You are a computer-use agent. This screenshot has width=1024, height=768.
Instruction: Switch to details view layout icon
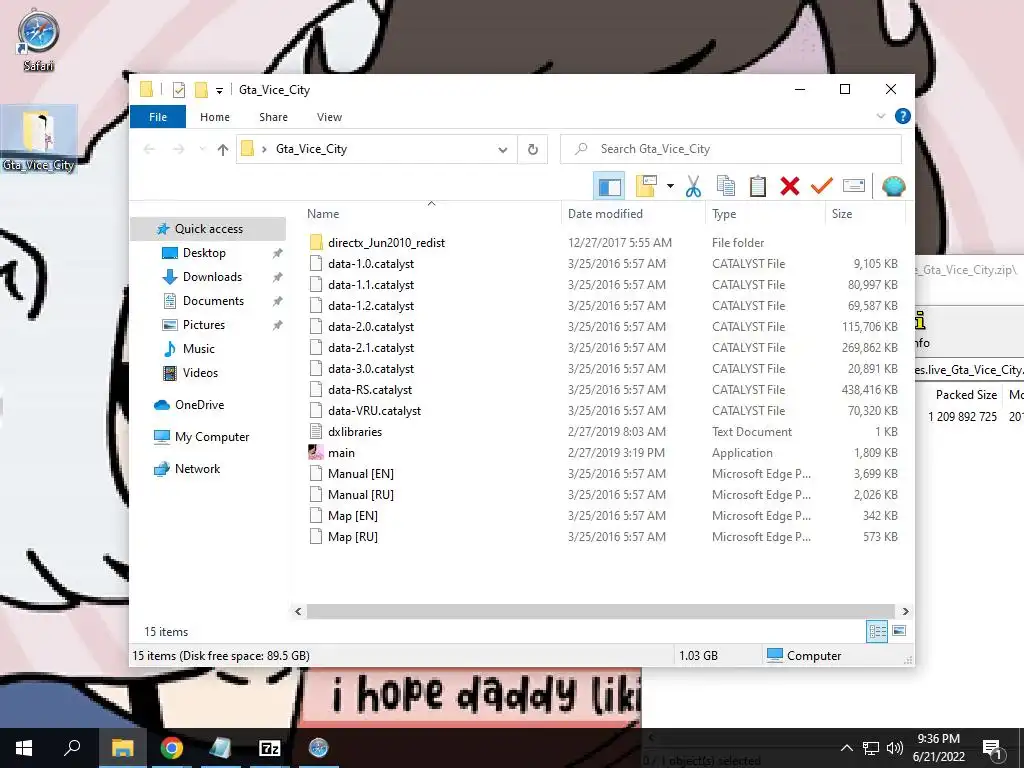point(877,631)
